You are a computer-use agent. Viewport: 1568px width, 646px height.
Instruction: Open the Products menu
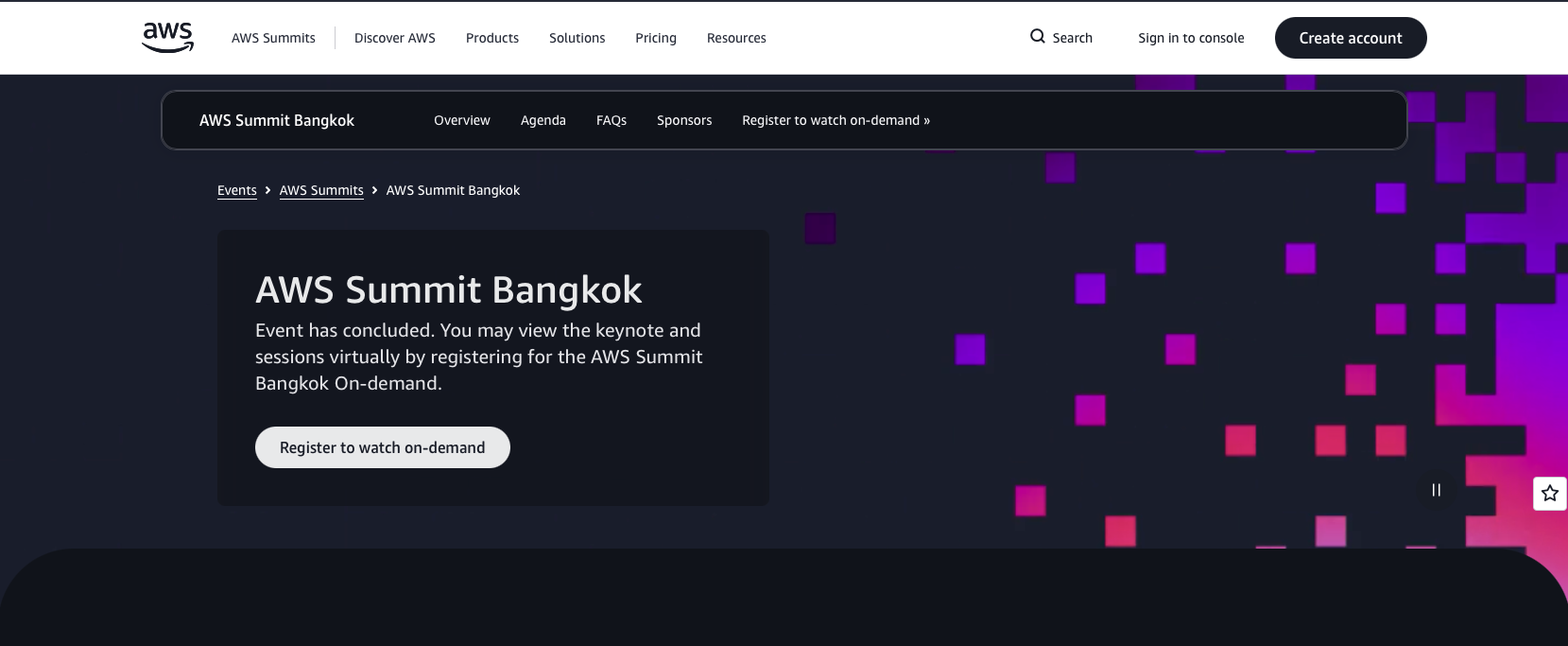[x=492, y=38]
